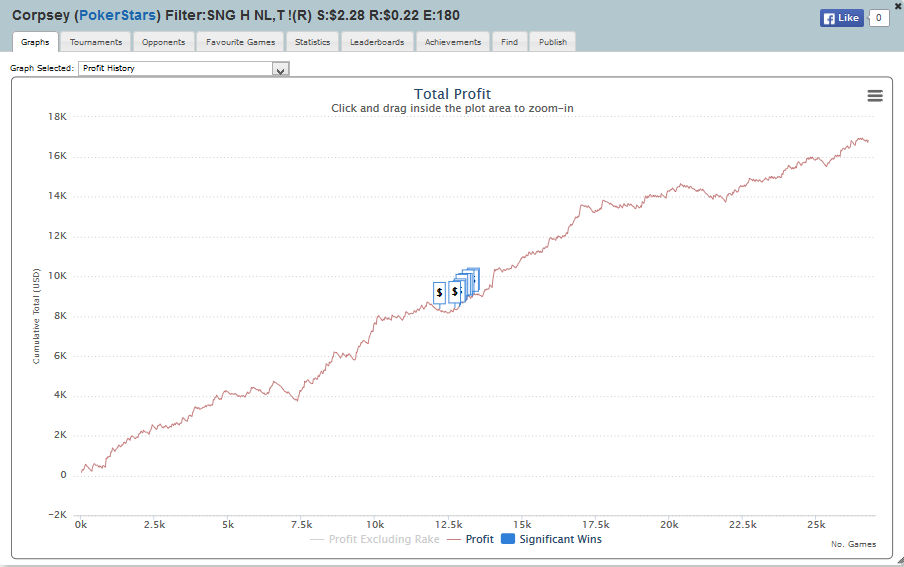Select the Graphs tab
This screenshot has width=904, height=567.
(x=35, y=42)
